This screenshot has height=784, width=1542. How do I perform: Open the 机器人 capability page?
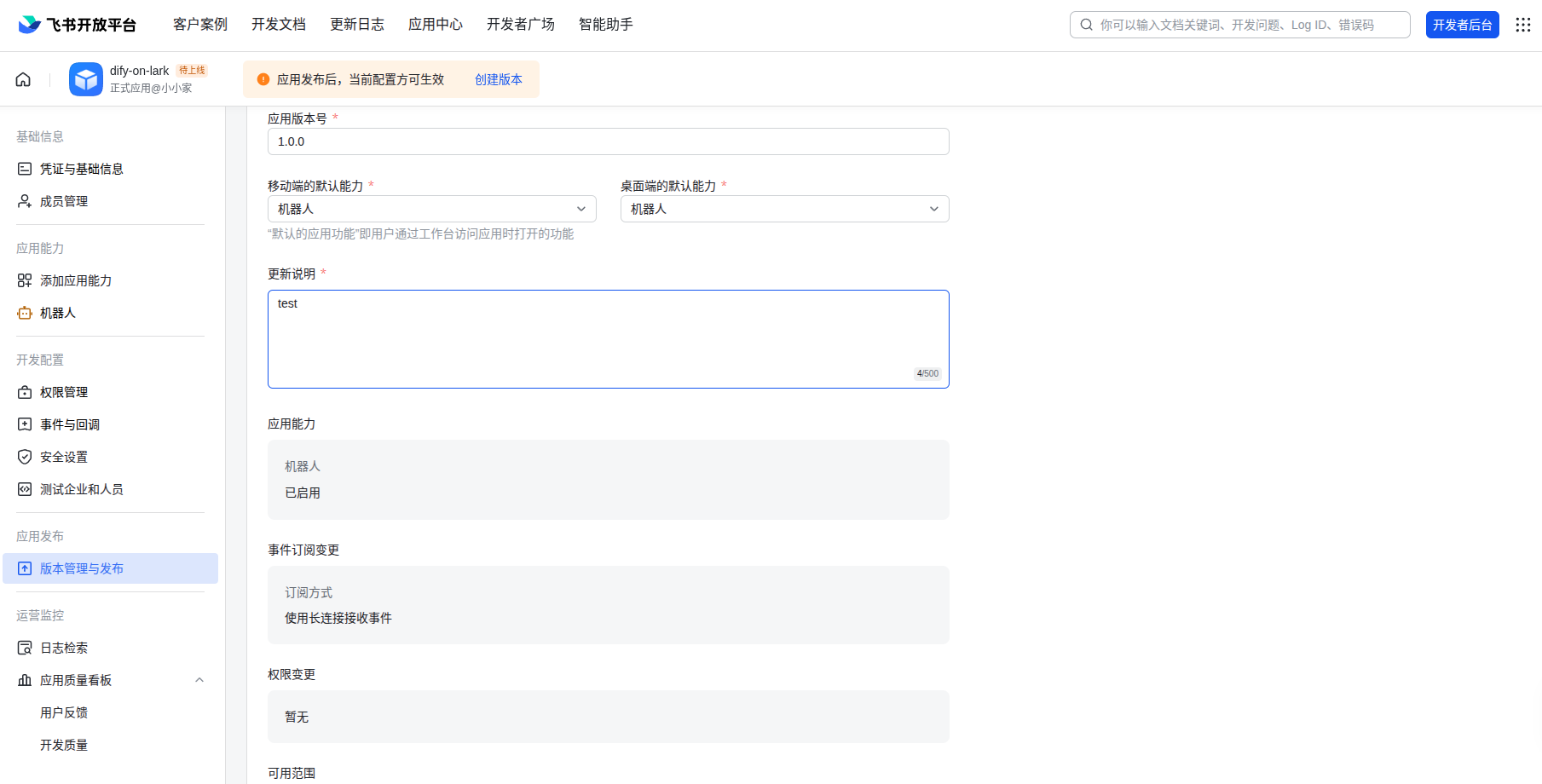(59, 313)
